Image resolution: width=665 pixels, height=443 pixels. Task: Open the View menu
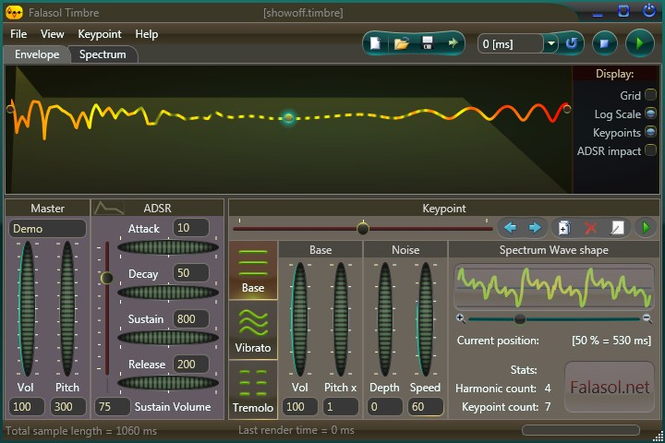pyautogui.click(x=52, y=34)
